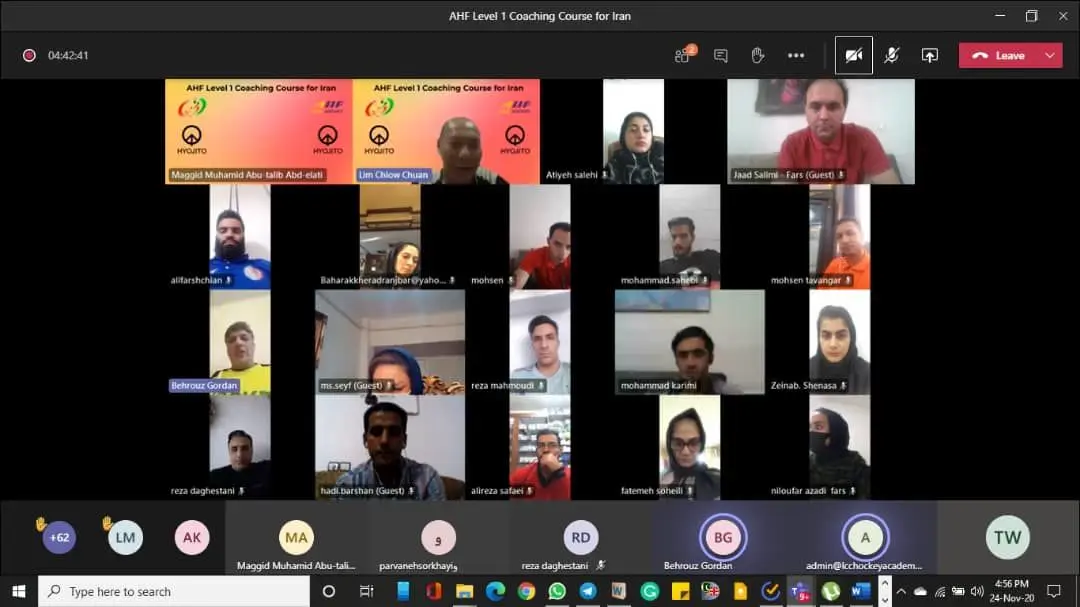Open Telegram from the taskbar
The height and width of the screenshot is (607, 1080).
pyautogui.click(x=588, y=591)
